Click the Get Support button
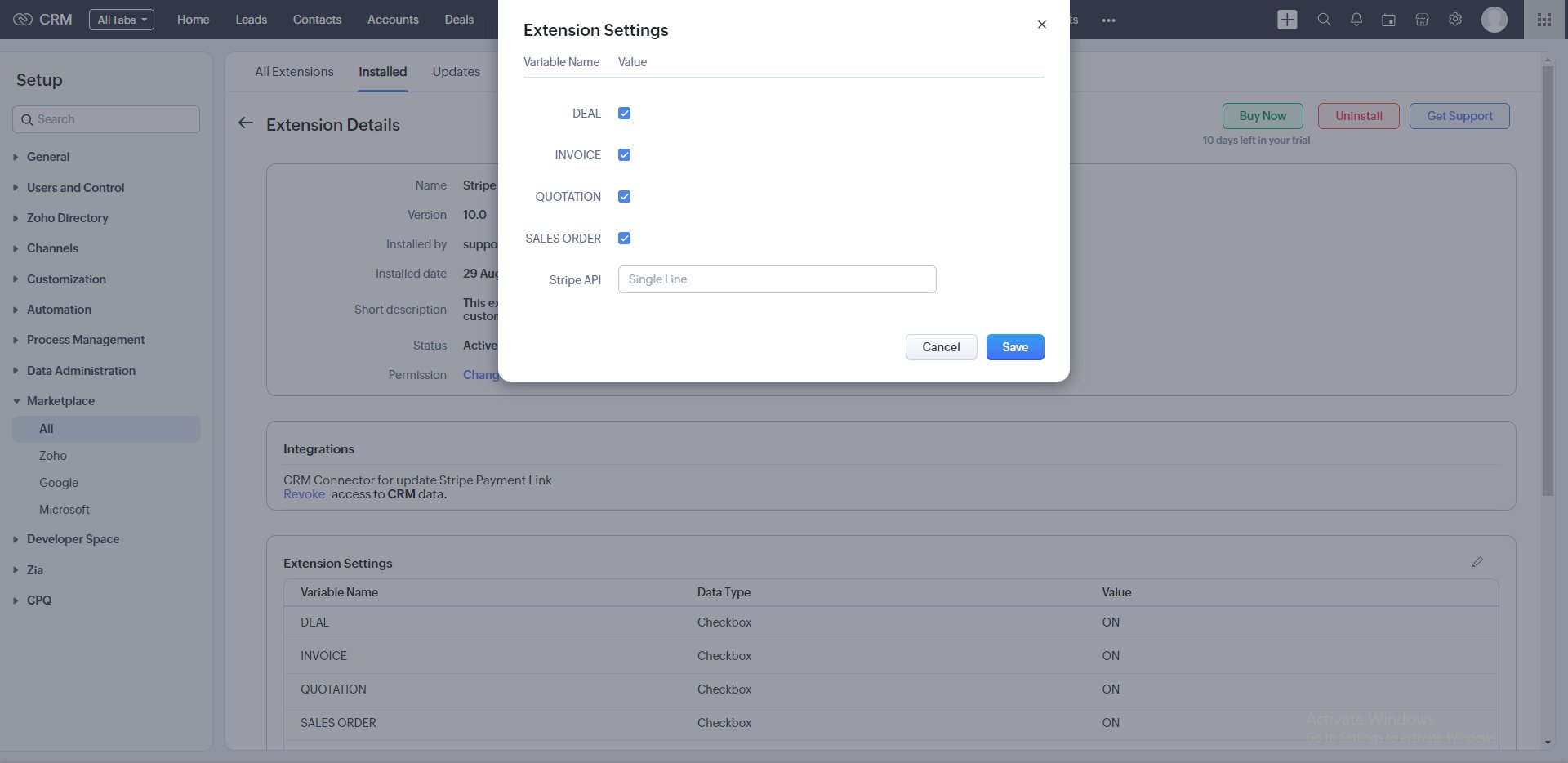Screen dimensions: 1568x763 1460,116
